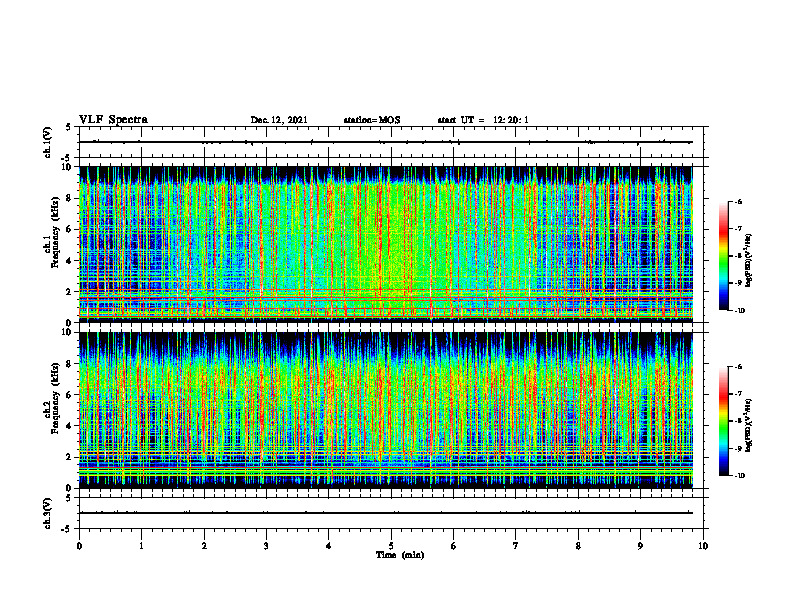The width and height of the screenshot is (792, 612).
Task: Click time axis tick label "1"
Action: 141,546
